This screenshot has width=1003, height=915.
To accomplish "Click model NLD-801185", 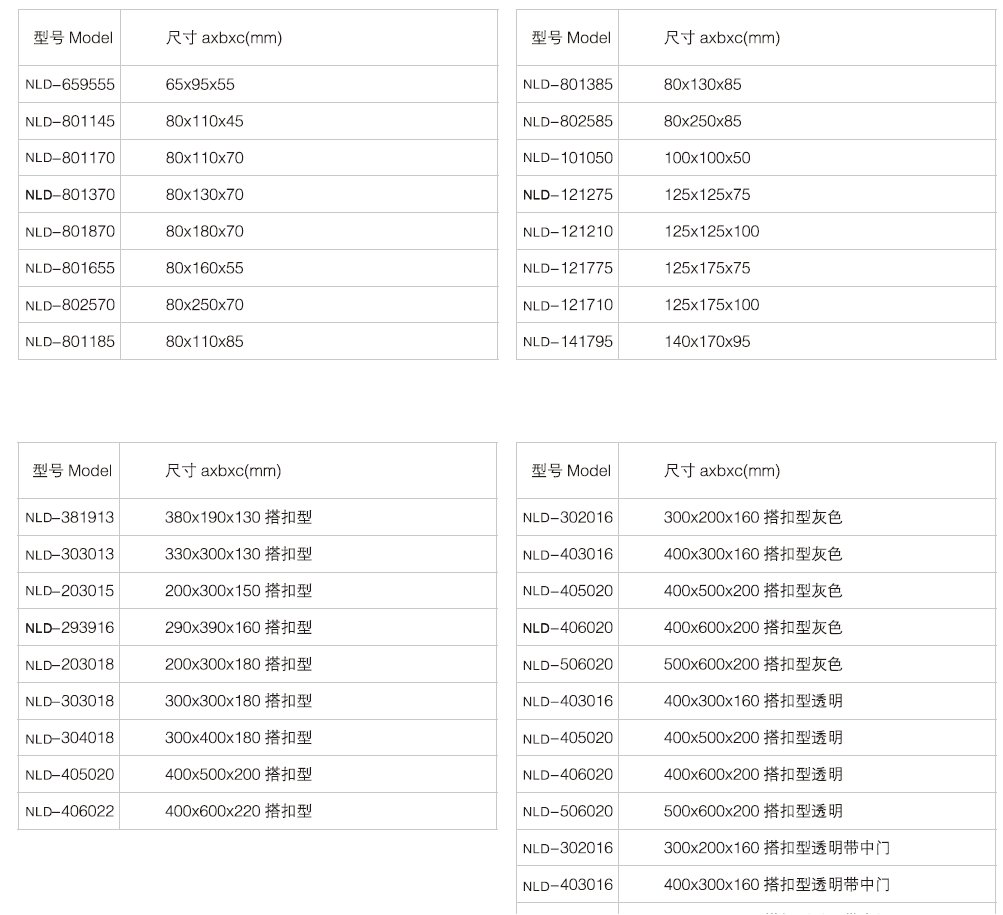I will pyautogui.click(x=70, y=342).
